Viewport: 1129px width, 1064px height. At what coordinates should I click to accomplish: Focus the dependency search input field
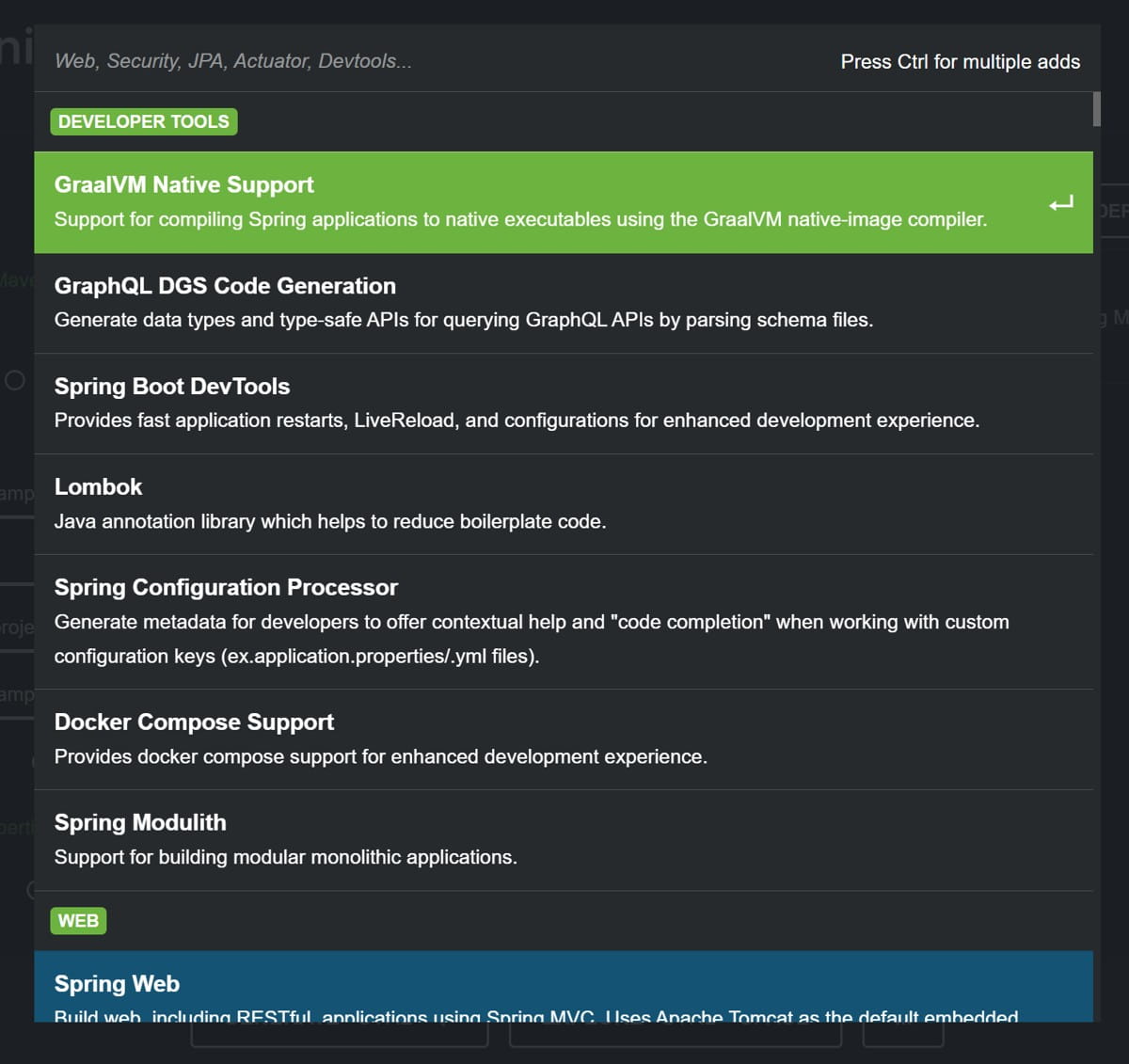coord(423,61)
